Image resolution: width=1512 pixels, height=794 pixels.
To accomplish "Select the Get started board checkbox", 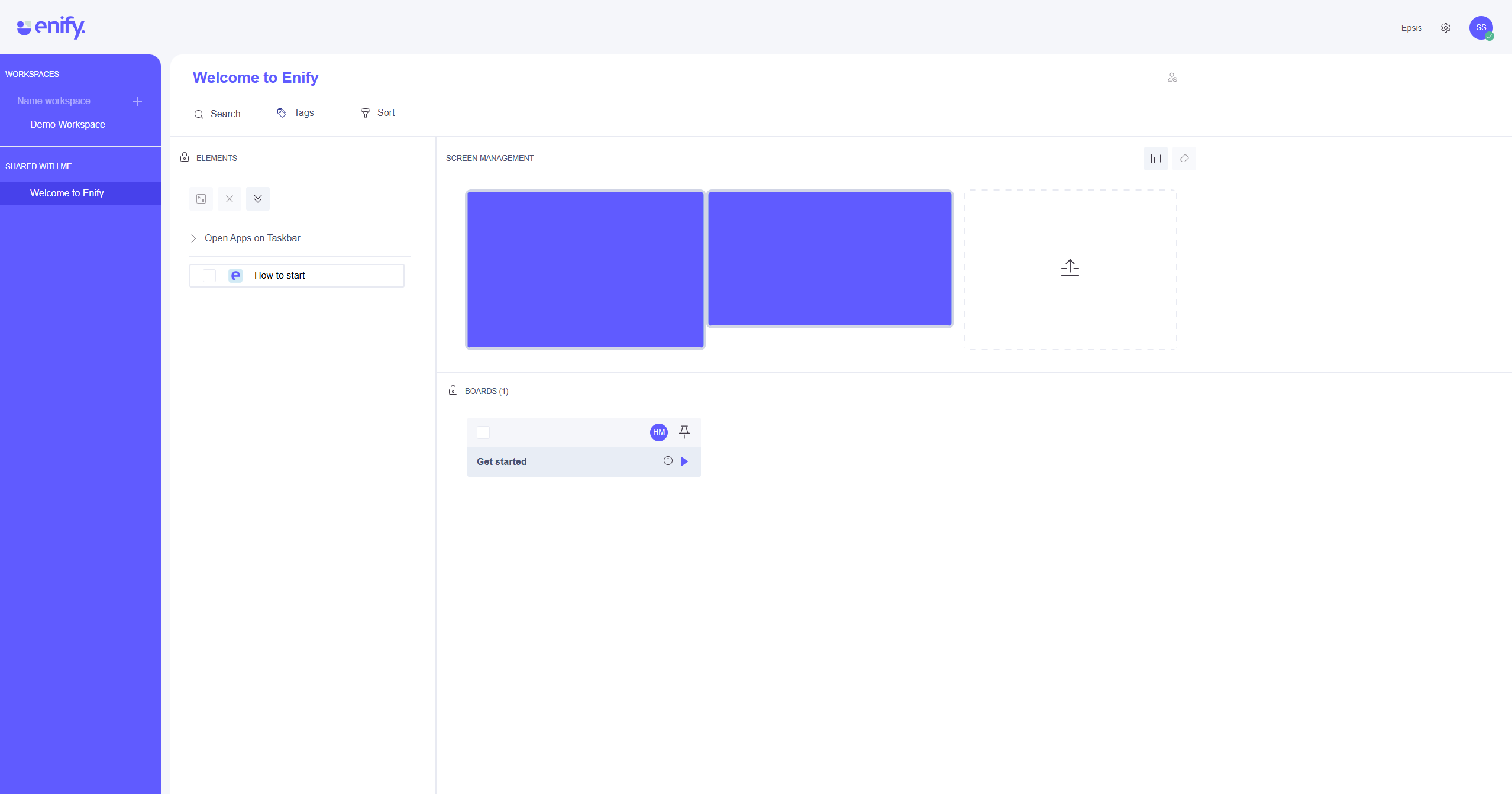I will pyautogui.click(x=483, y=432).
